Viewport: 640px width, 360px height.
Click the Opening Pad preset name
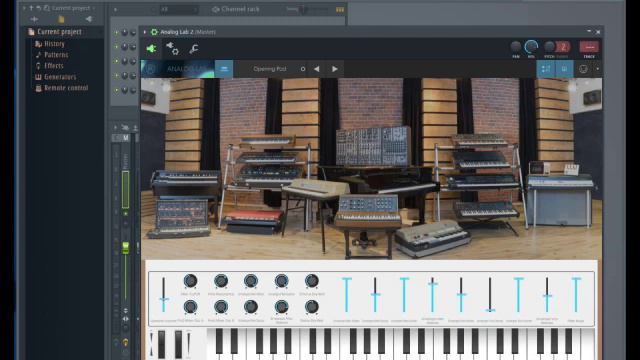[270, 69]
